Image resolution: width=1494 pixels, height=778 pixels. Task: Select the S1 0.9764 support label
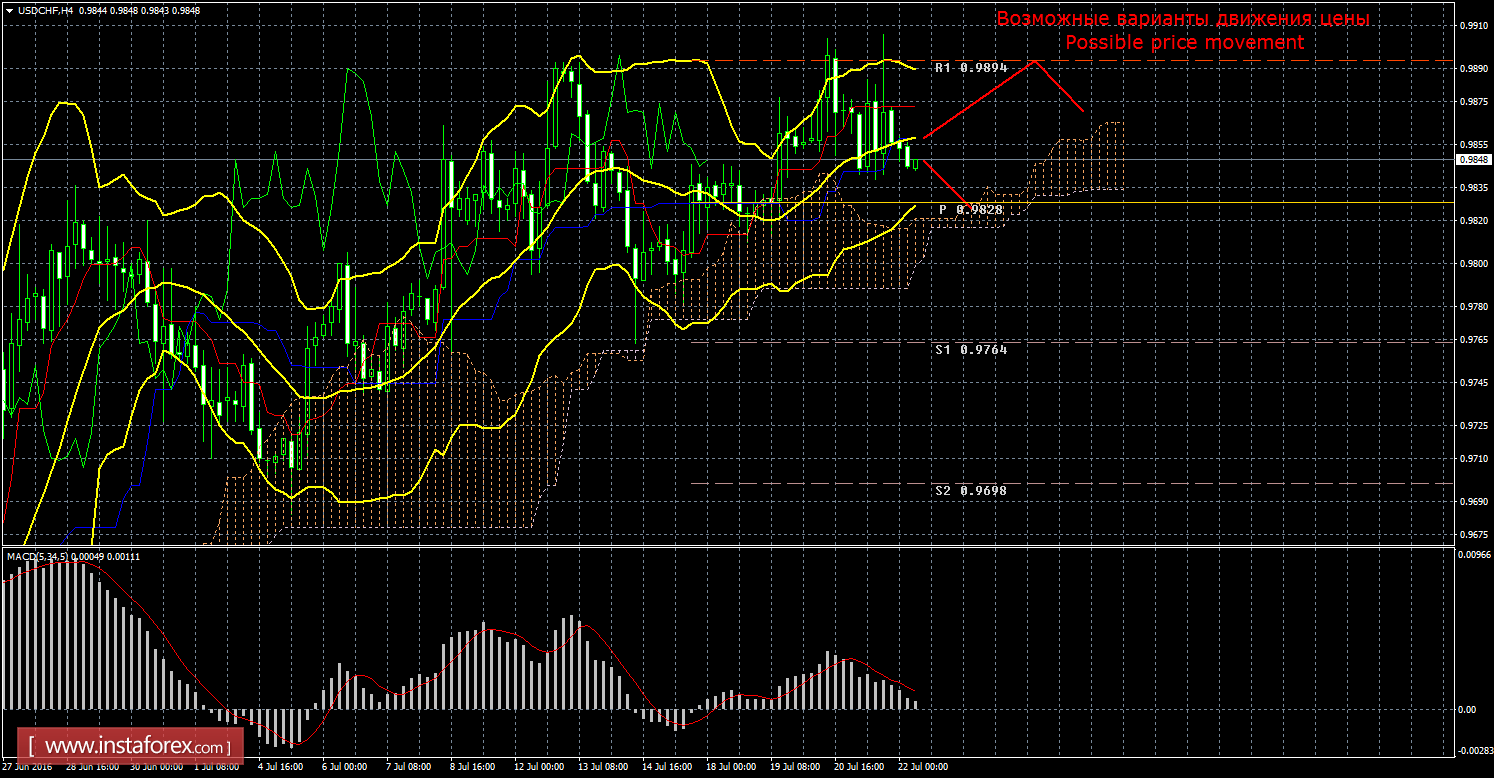(x=971, y=350)
